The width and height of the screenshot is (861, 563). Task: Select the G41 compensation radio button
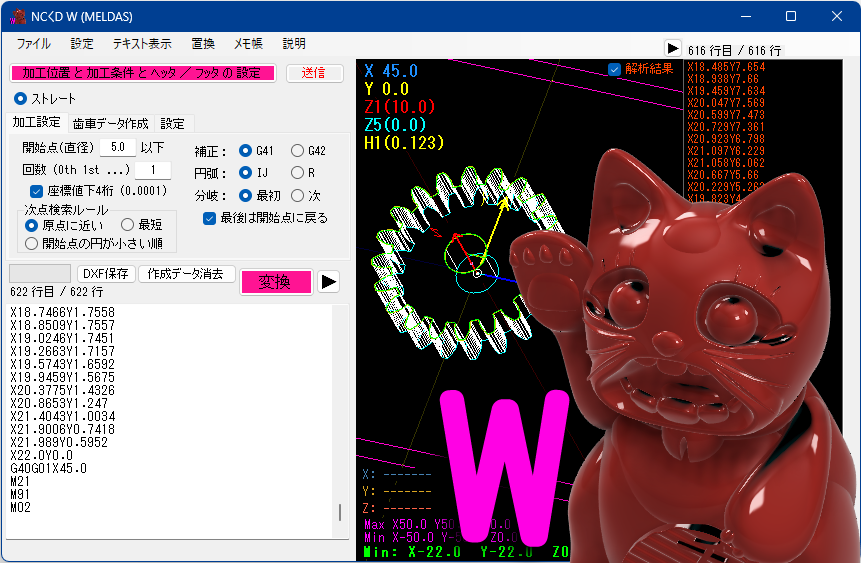[x=245, y=150]
